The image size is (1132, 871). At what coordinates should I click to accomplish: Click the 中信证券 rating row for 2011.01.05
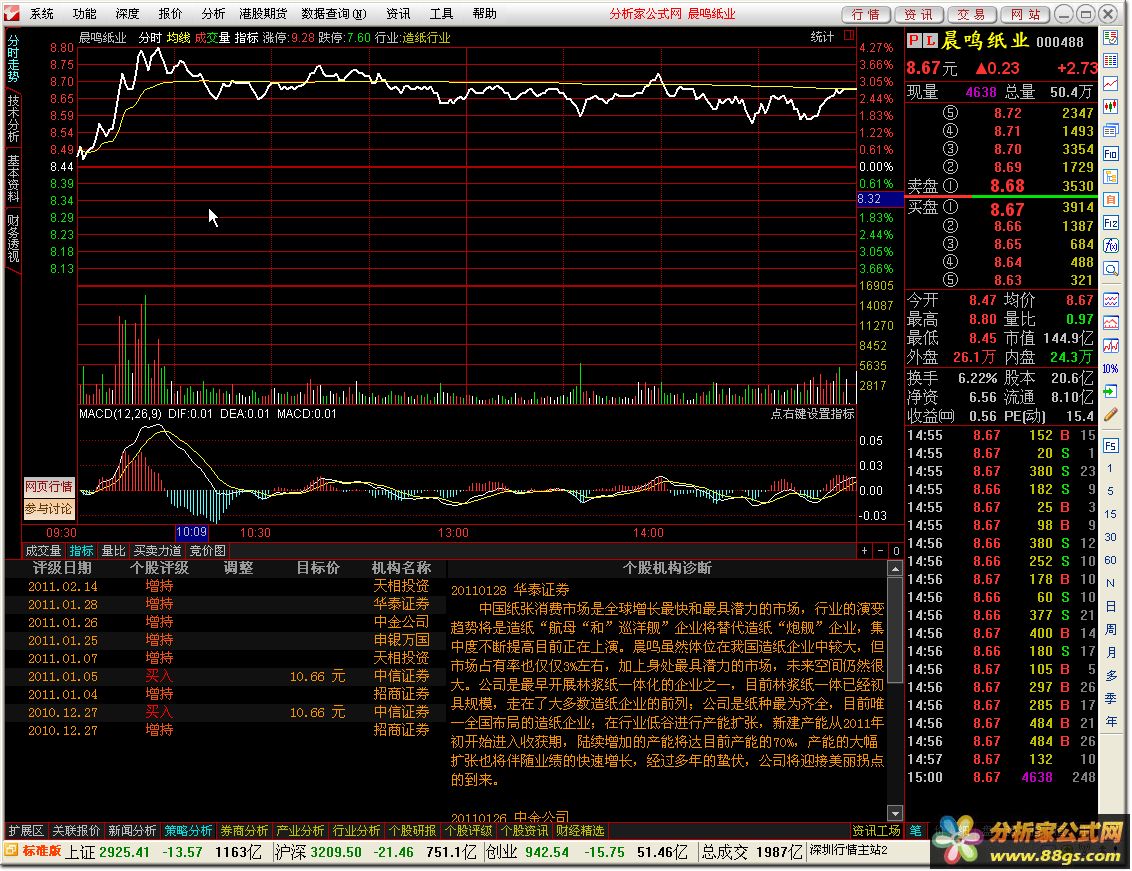[227, 677]
